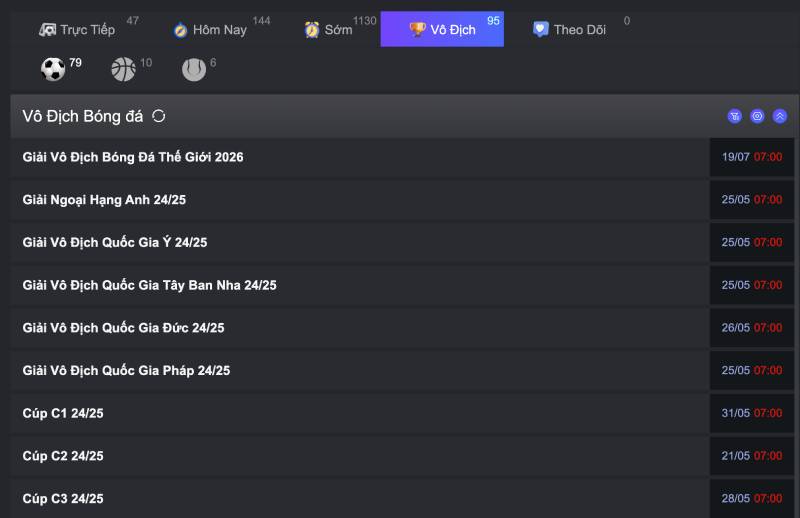Screen dimensions: 800x518
Task: Click the Cúp C2 24/25 row
Action: [63, 456]
